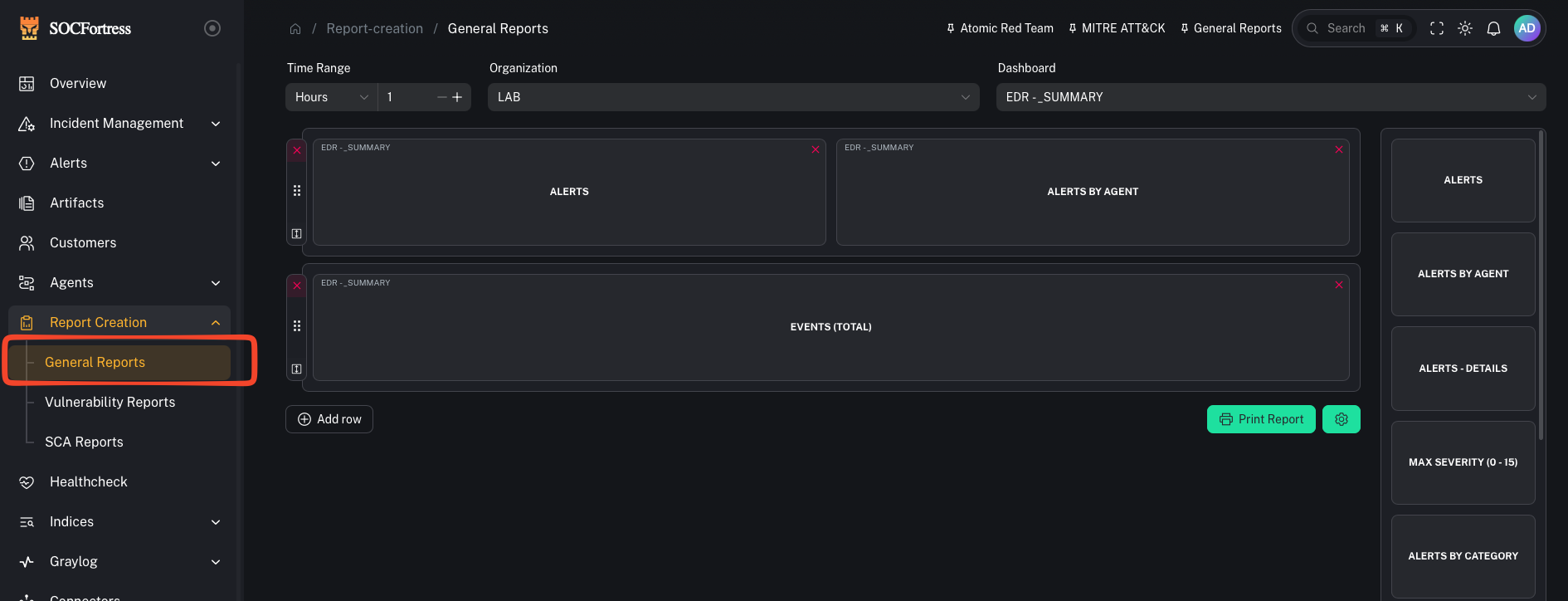Toggle fullscreen mode icon

(1437, 28)
